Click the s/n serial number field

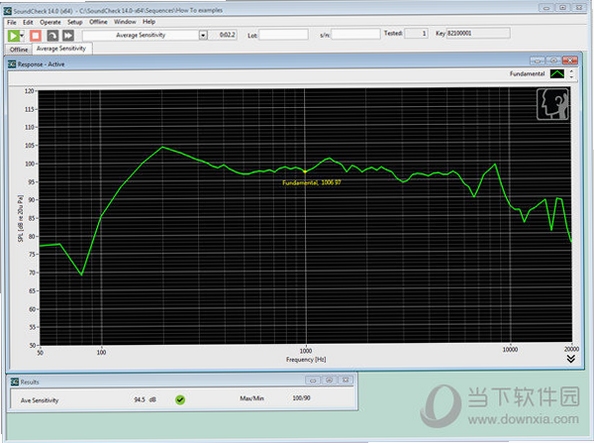click(355, 34)
